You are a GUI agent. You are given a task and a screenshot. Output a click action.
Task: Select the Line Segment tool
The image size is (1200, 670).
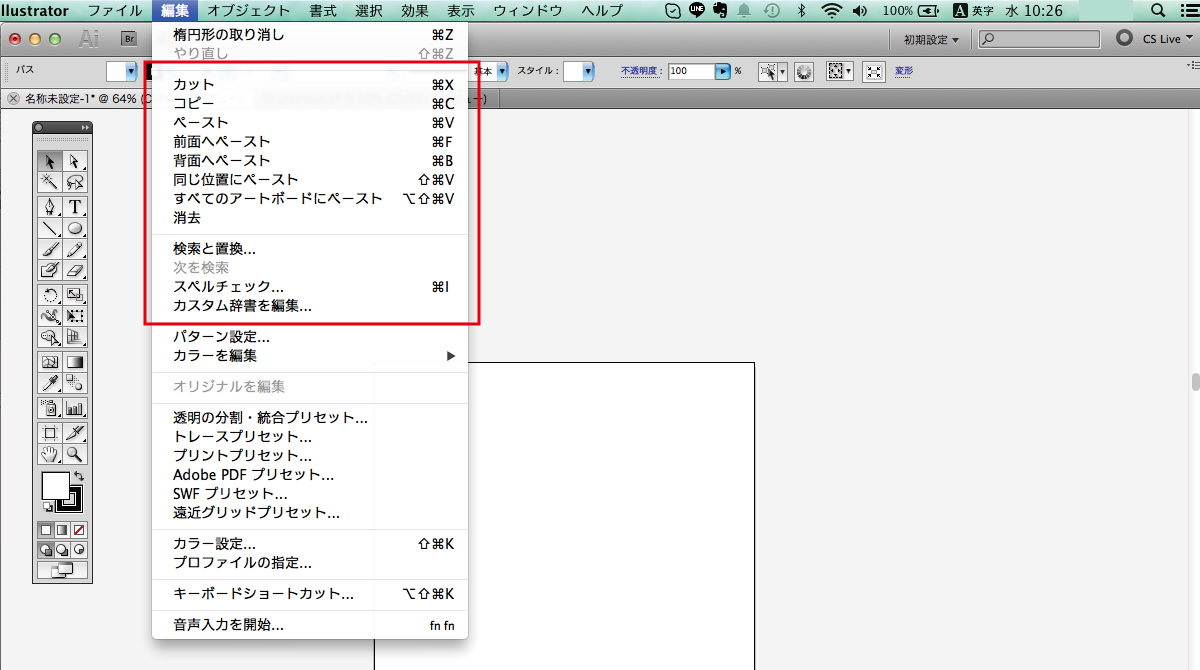(x=50, y=228)
